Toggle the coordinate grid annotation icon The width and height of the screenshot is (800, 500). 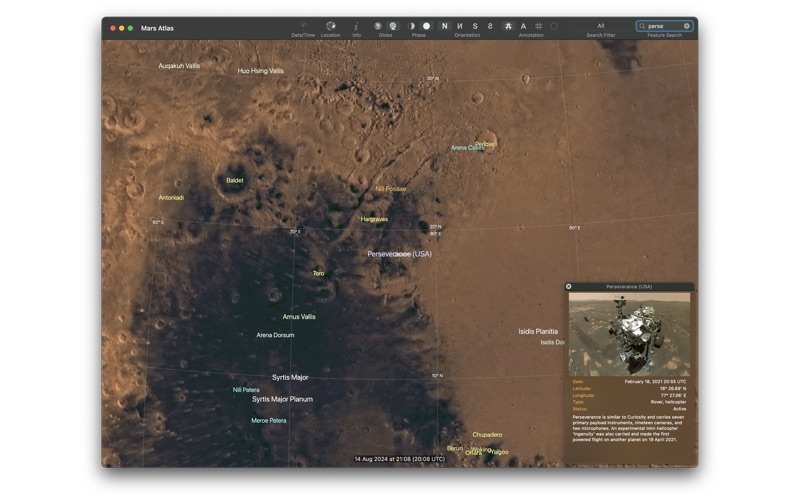click(x=539, y=26)
